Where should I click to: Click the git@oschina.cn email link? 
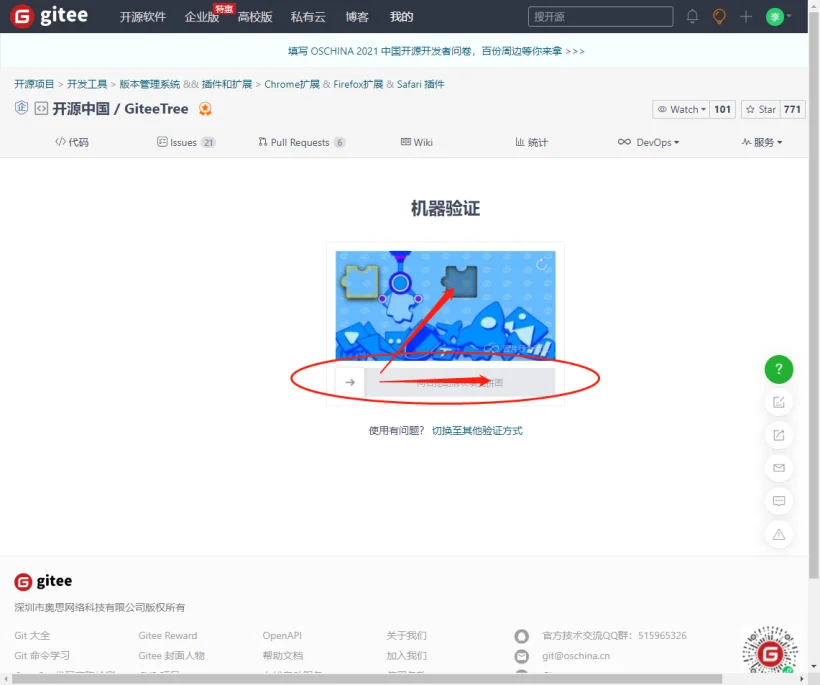(x=576, y=656)
